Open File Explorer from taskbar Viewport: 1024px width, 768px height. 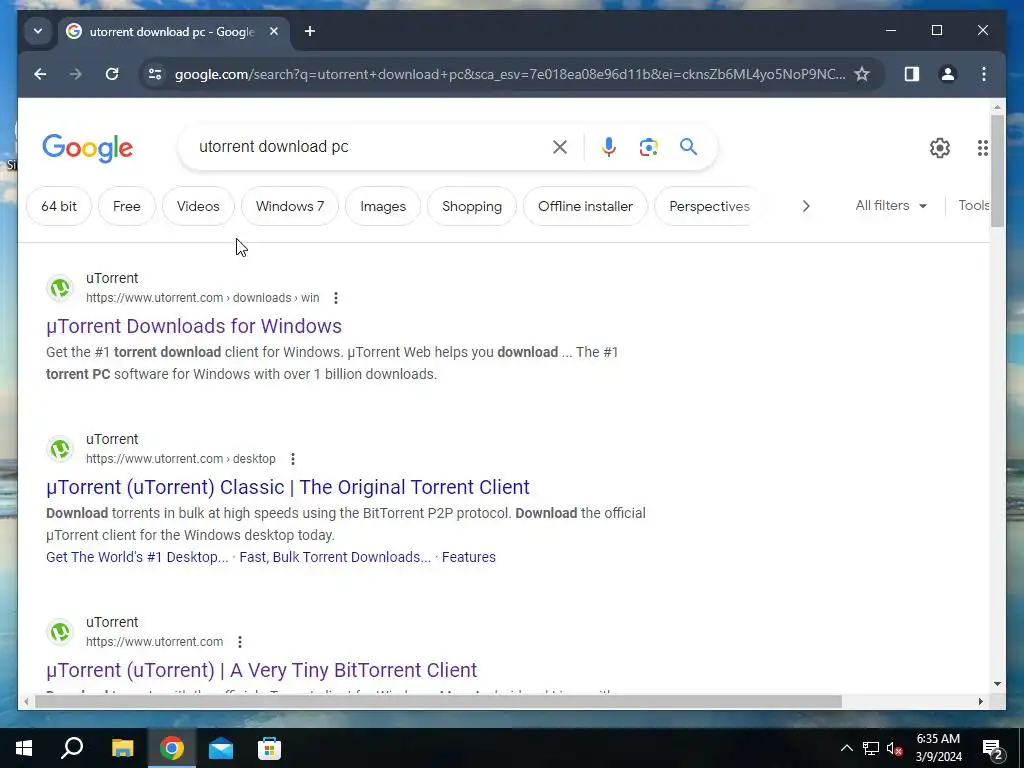(x=122, y=748)
